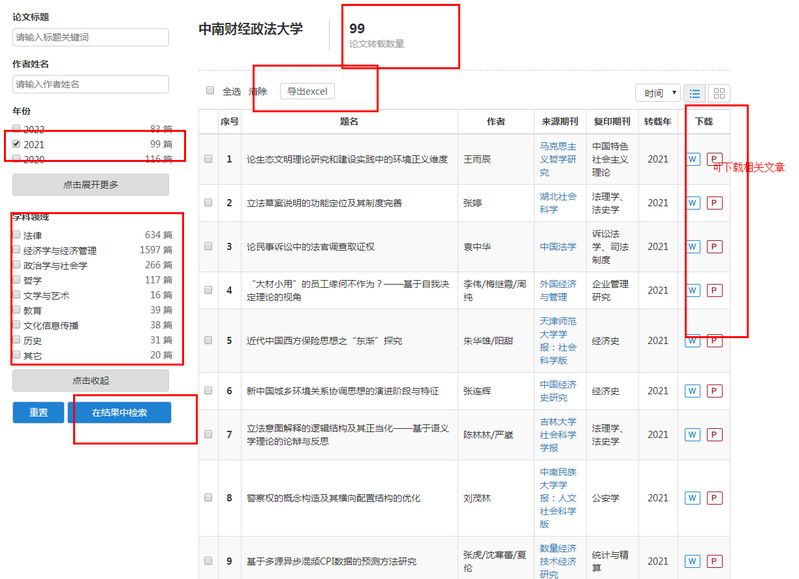Switch to grid view layout
The height and width of the screenshot is (579, 799).
(x=719, y=93)
